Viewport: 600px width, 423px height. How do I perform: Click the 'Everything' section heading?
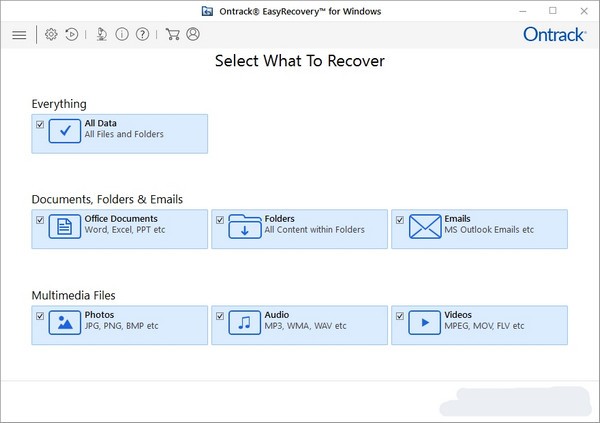coord(59,104)
